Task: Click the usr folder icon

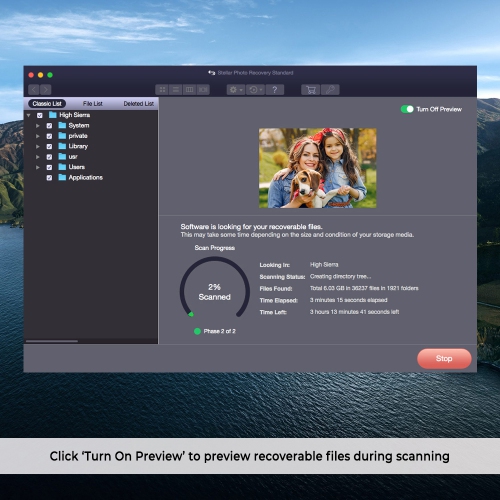Action: coord(62,156)
